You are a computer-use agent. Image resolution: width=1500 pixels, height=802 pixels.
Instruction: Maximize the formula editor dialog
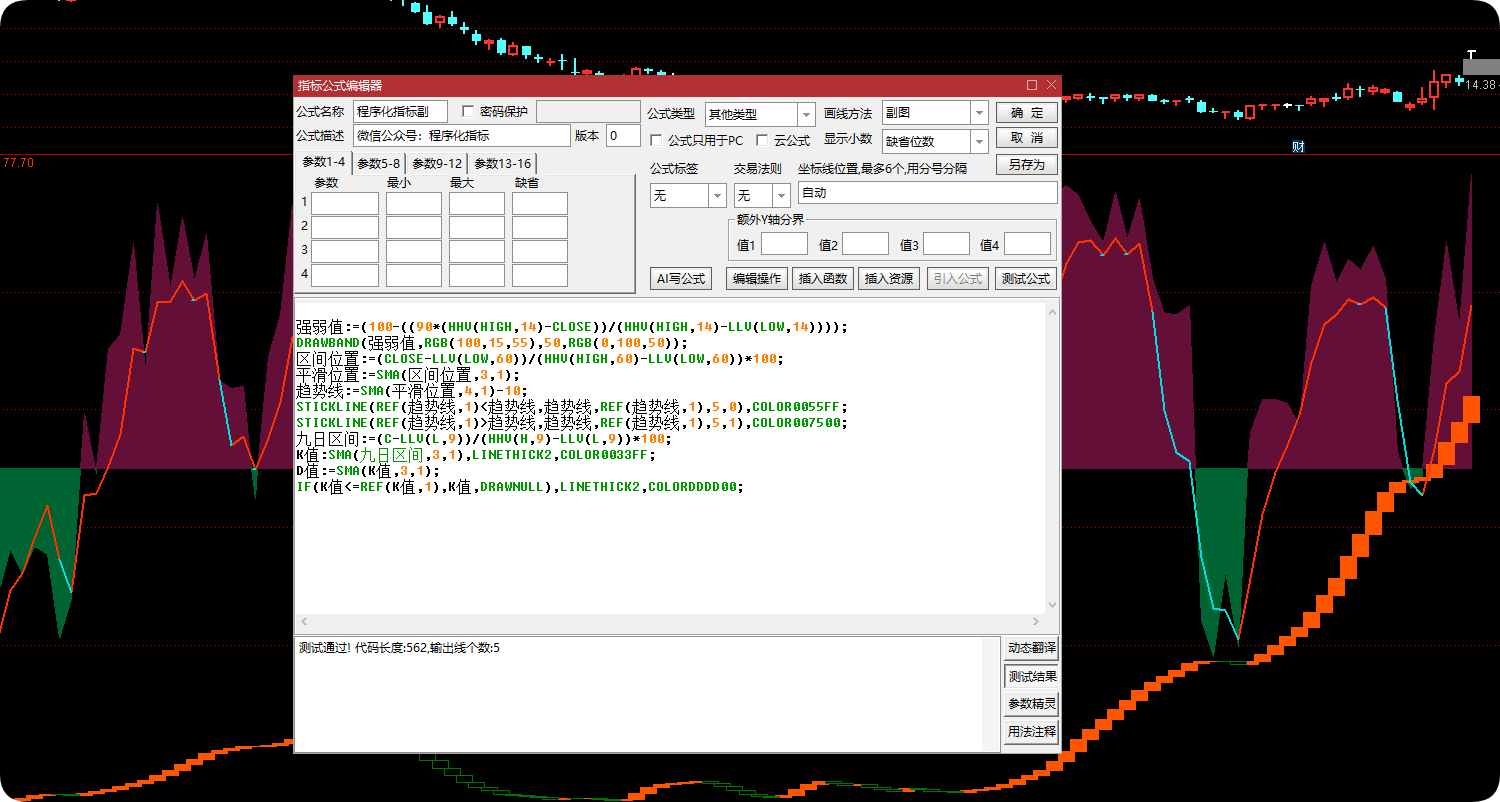click(x=1032, y=86)
